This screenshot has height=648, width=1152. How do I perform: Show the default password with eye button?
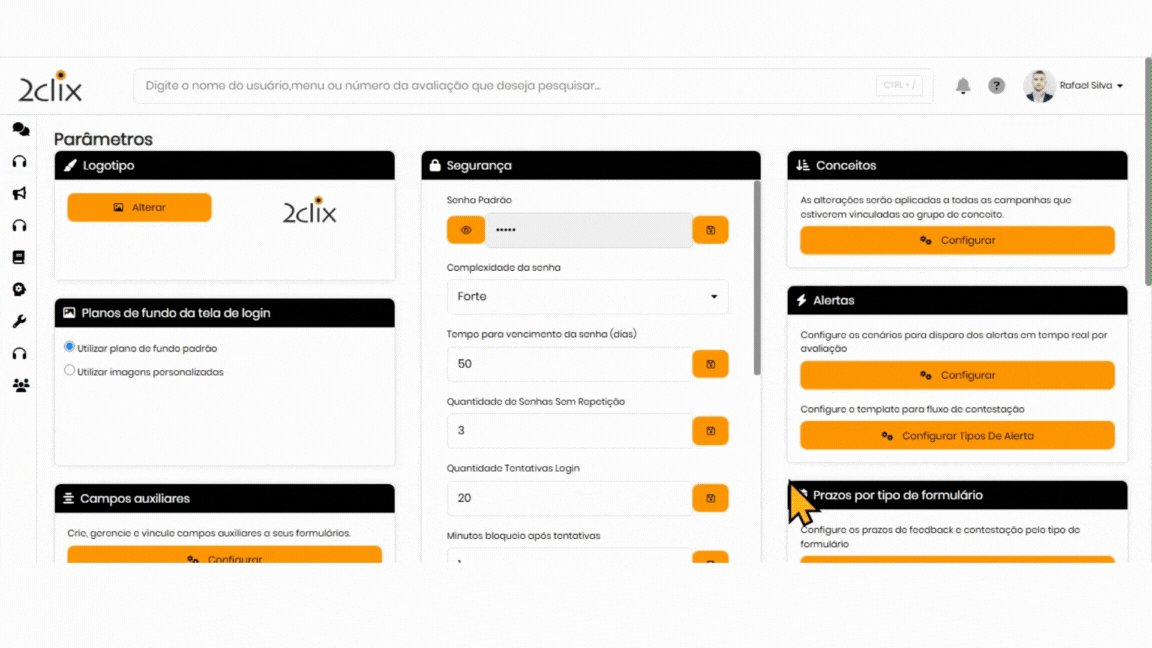coord(466,230)
